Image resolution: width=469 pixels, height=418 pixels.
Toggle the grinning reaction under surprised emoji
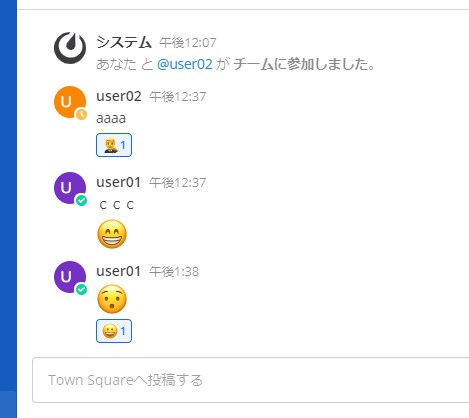coord(114,331)
